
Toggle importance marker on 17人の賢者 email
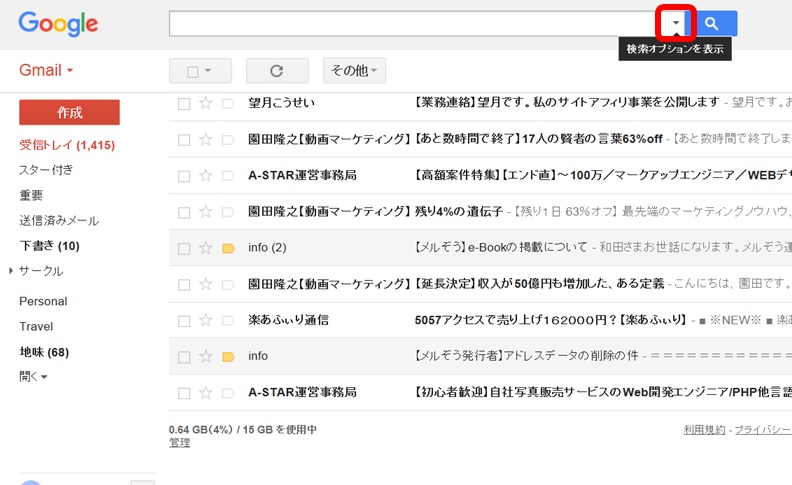[228, 140]
